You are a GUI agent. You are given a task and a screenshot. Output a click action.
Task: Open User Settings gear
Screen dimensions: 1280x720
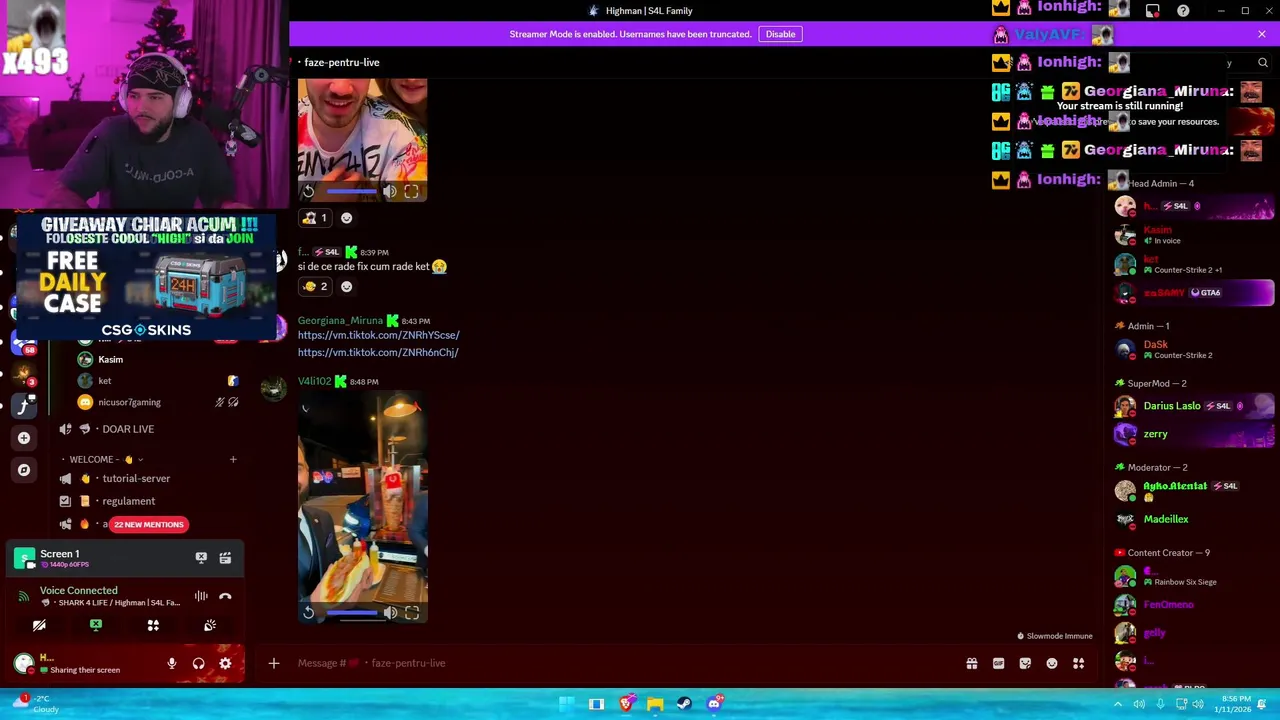(225, 663)
